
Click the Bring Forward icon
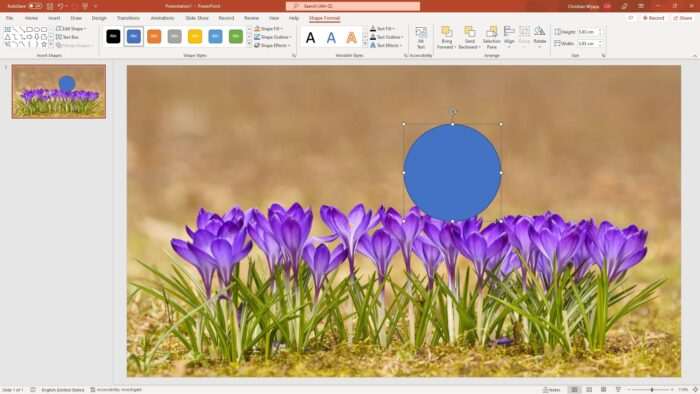tap(446, 32)
